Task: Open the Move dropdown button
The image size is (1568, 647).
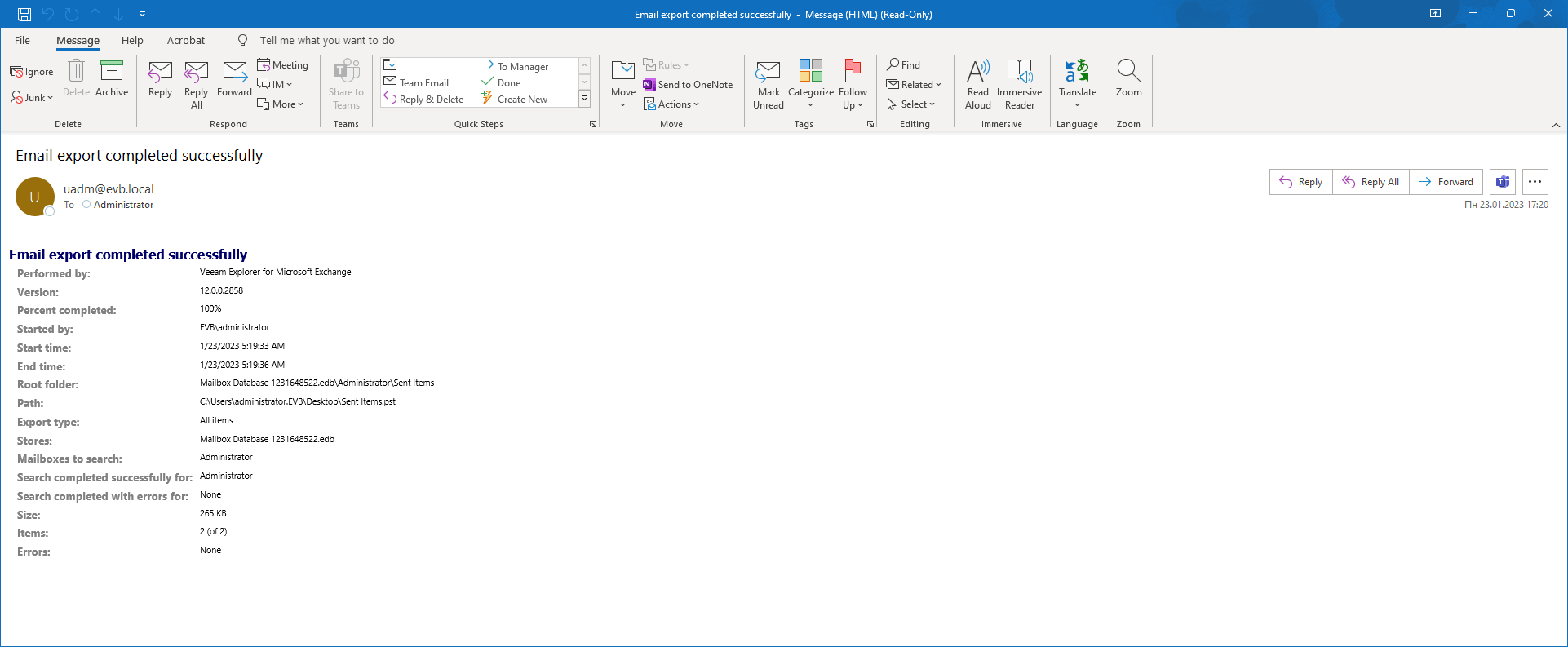Action: (623, 84)
